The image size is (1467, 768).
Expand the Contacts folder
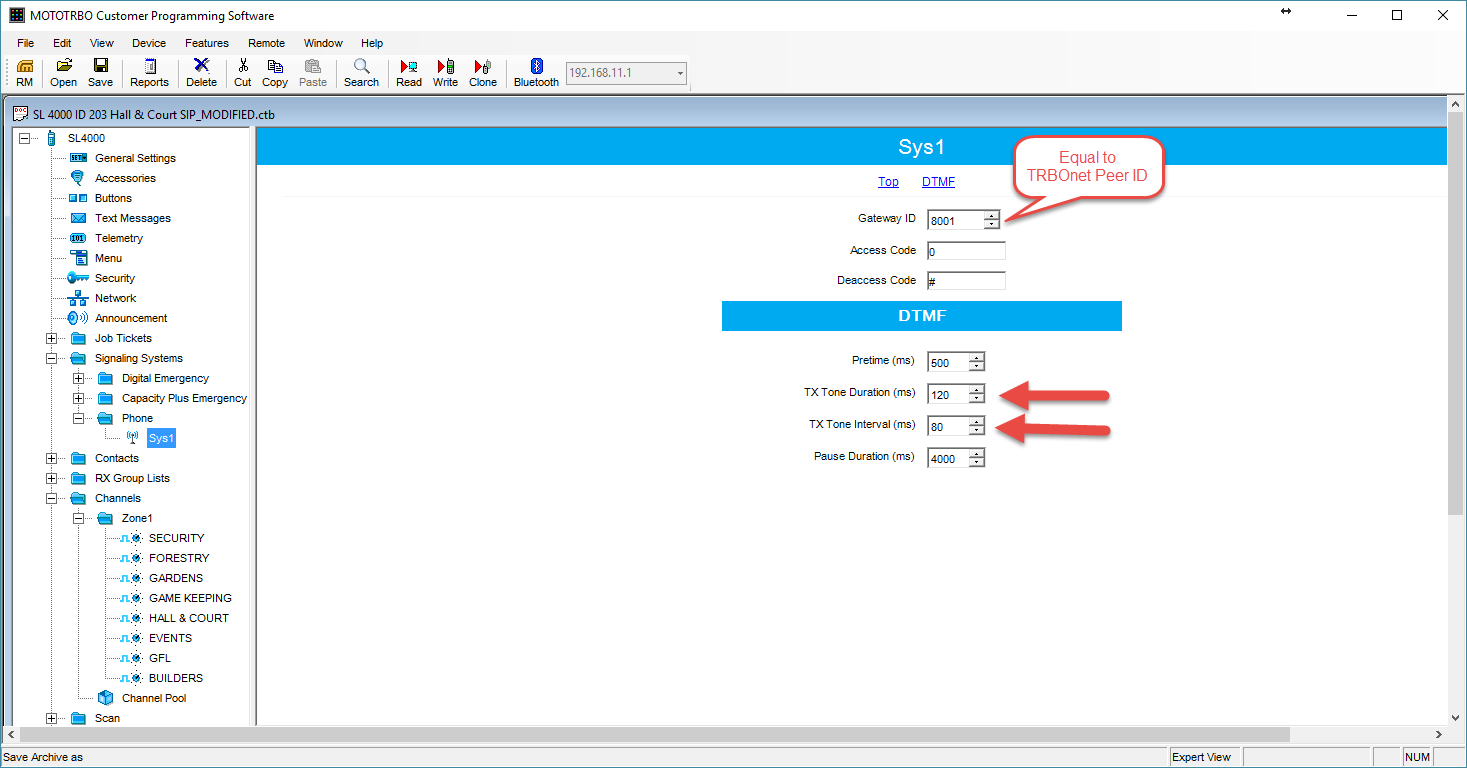52,458
